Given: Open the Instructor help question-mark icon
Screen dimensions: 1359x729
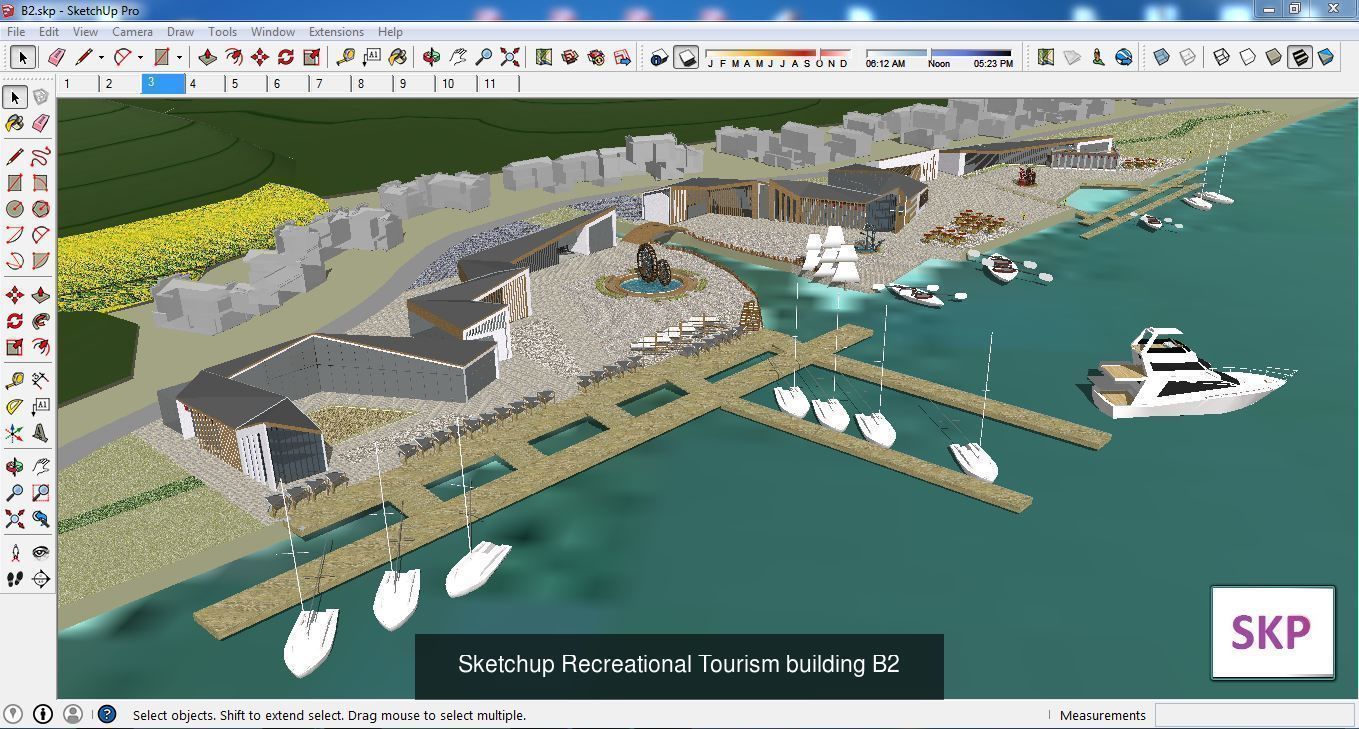Looking at the screenshot, I should pos(107,714).
